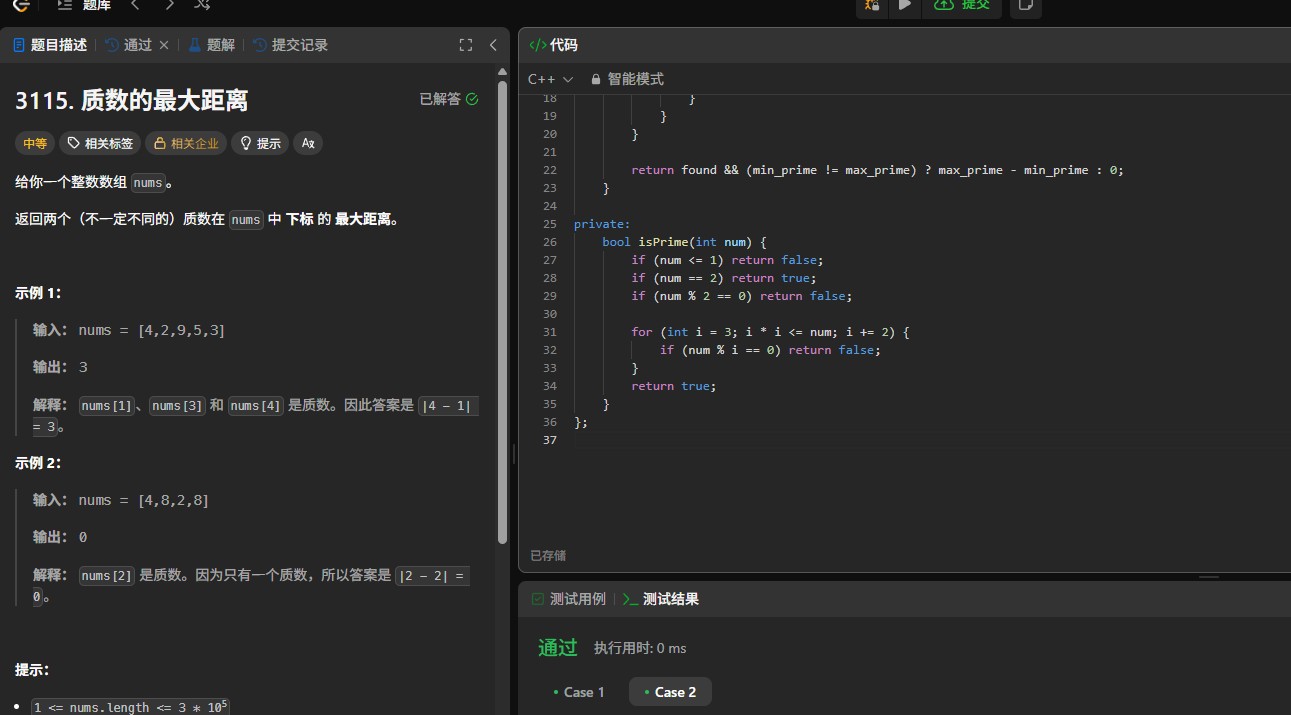The width and height of the screenshot is (1291, 715).
Task: Open the notes icon beside 提交
Action: tap(1025, 6)
